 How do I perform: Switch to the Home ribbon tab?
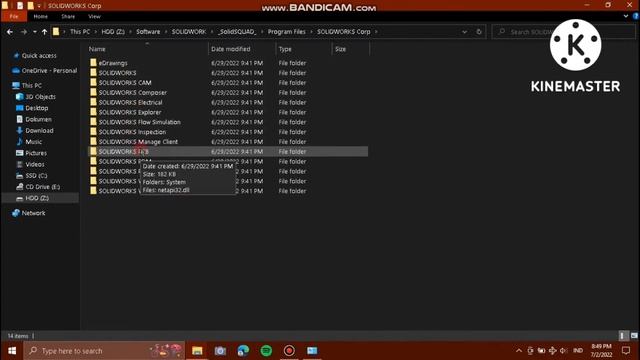tap(40, 16)
